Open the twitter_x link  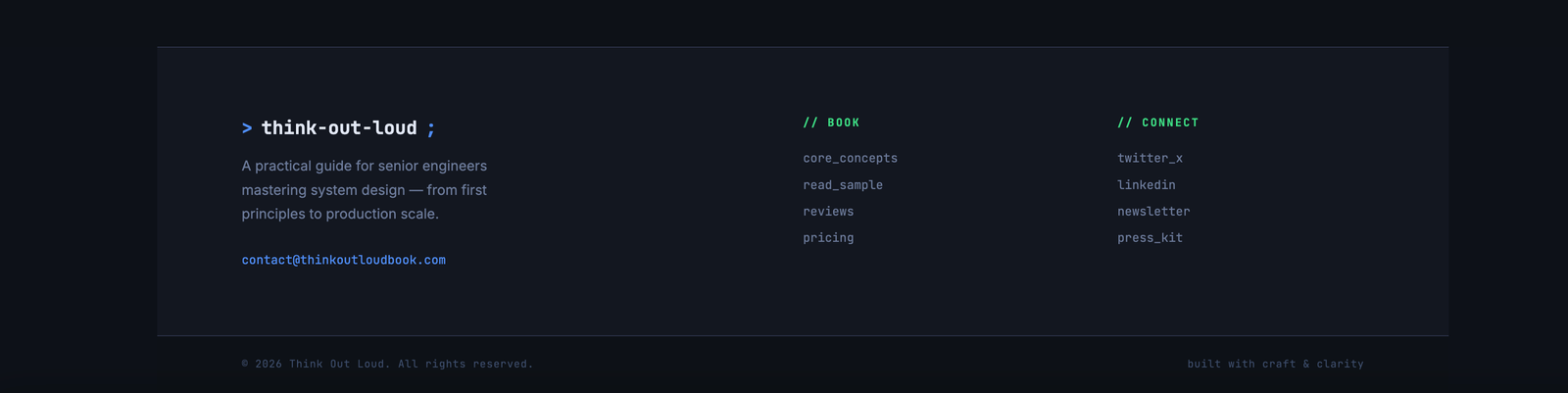[x=1150, y=158]
